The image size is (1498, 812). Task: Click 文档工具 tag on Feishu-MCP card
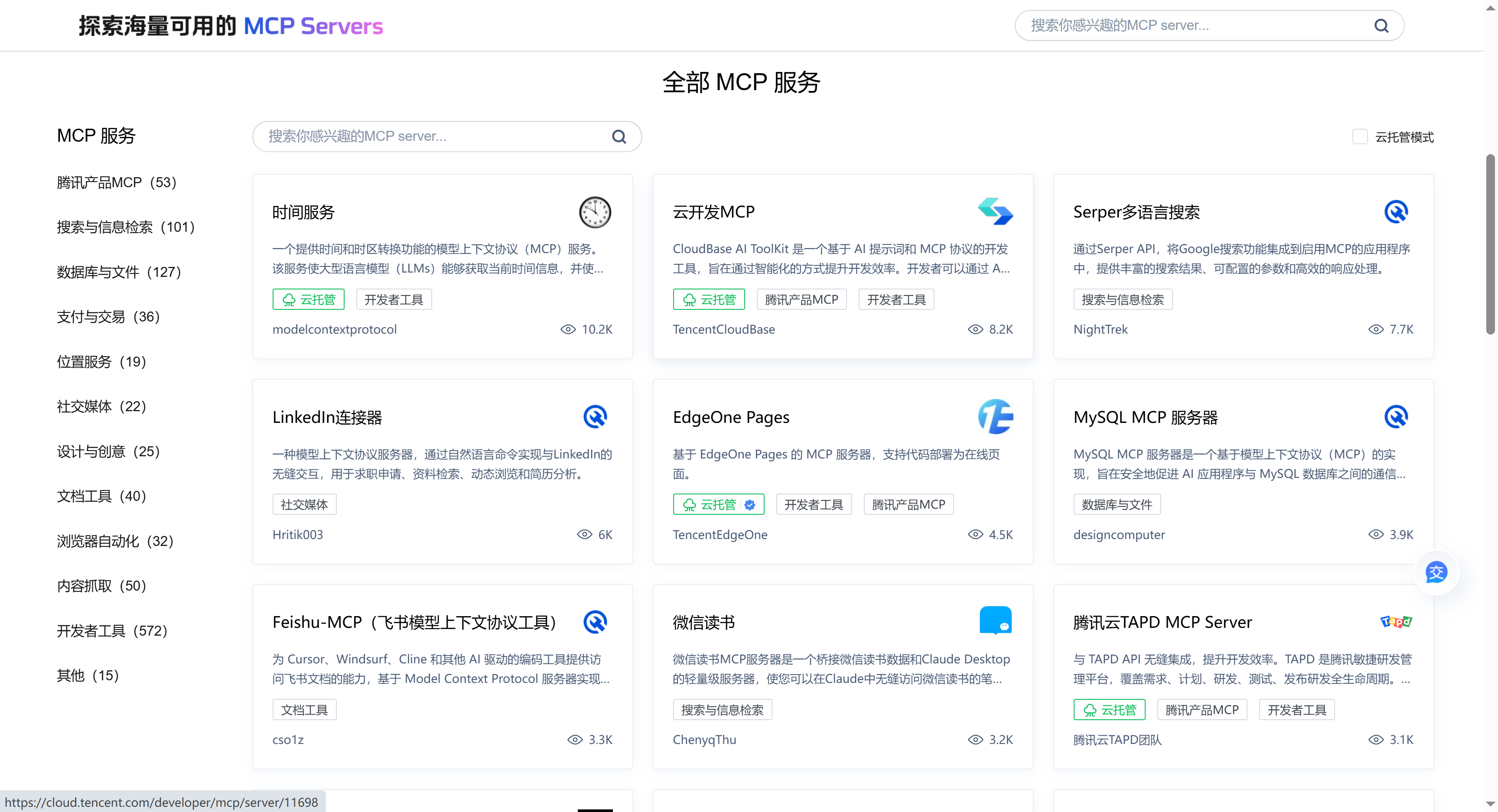[x=304, y=710]
